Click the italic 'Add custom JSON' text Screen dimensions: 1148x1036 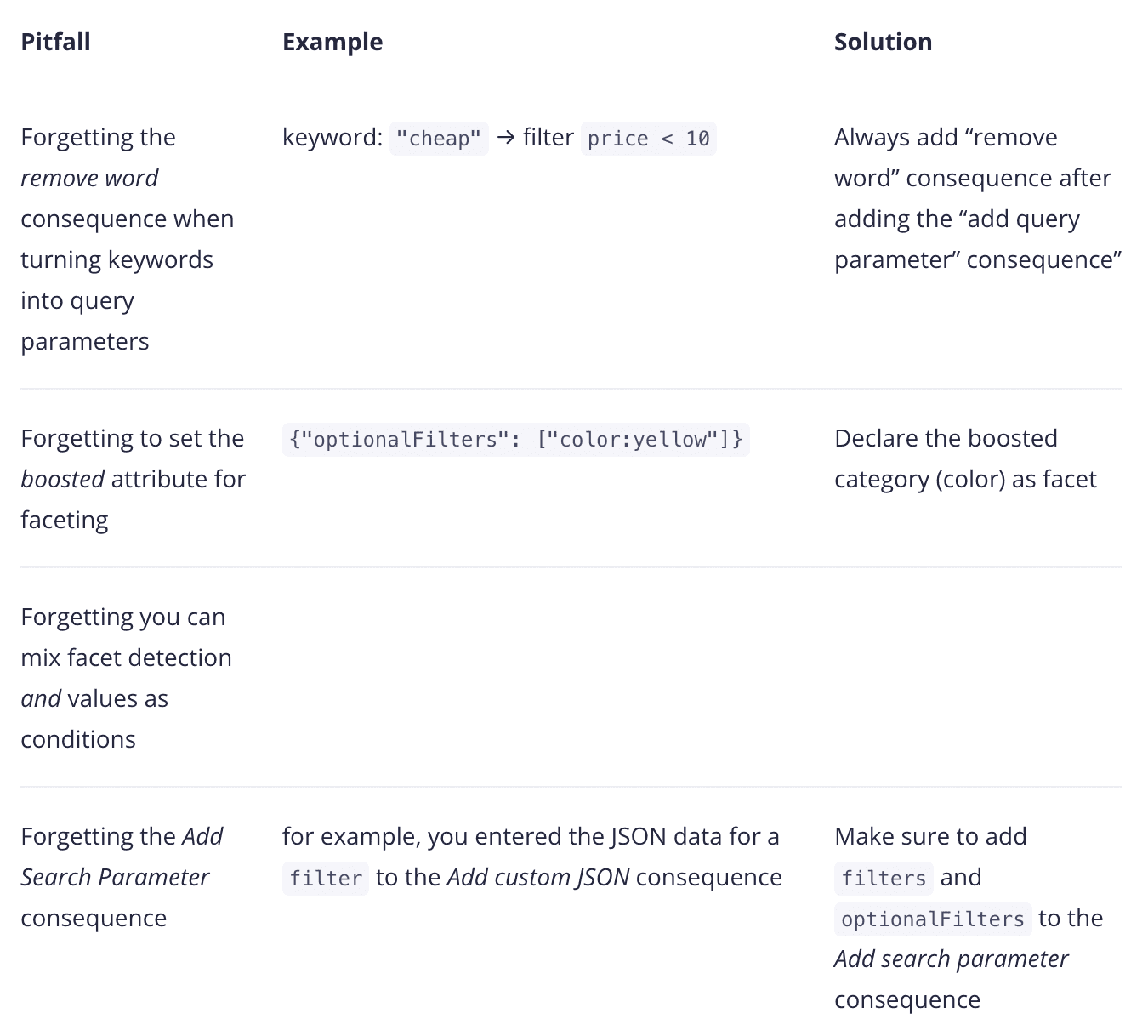[538, 877]
